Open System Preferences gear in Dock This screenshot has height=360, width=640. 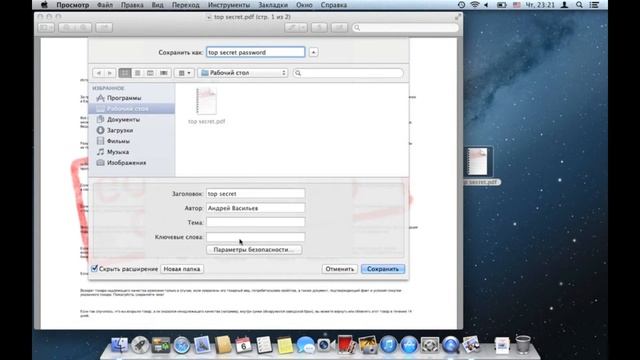(430, 345)
